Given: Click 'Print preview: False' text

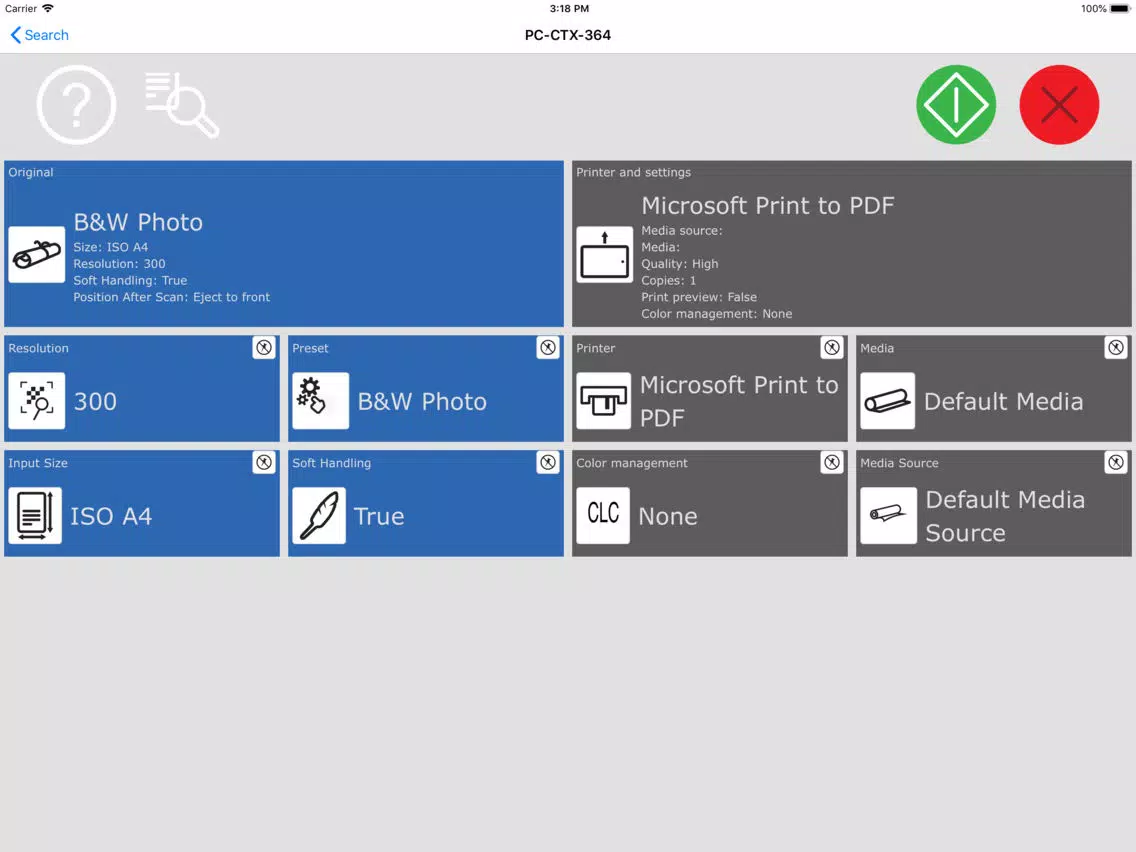Looking at the screenshot, I should 699,297.
